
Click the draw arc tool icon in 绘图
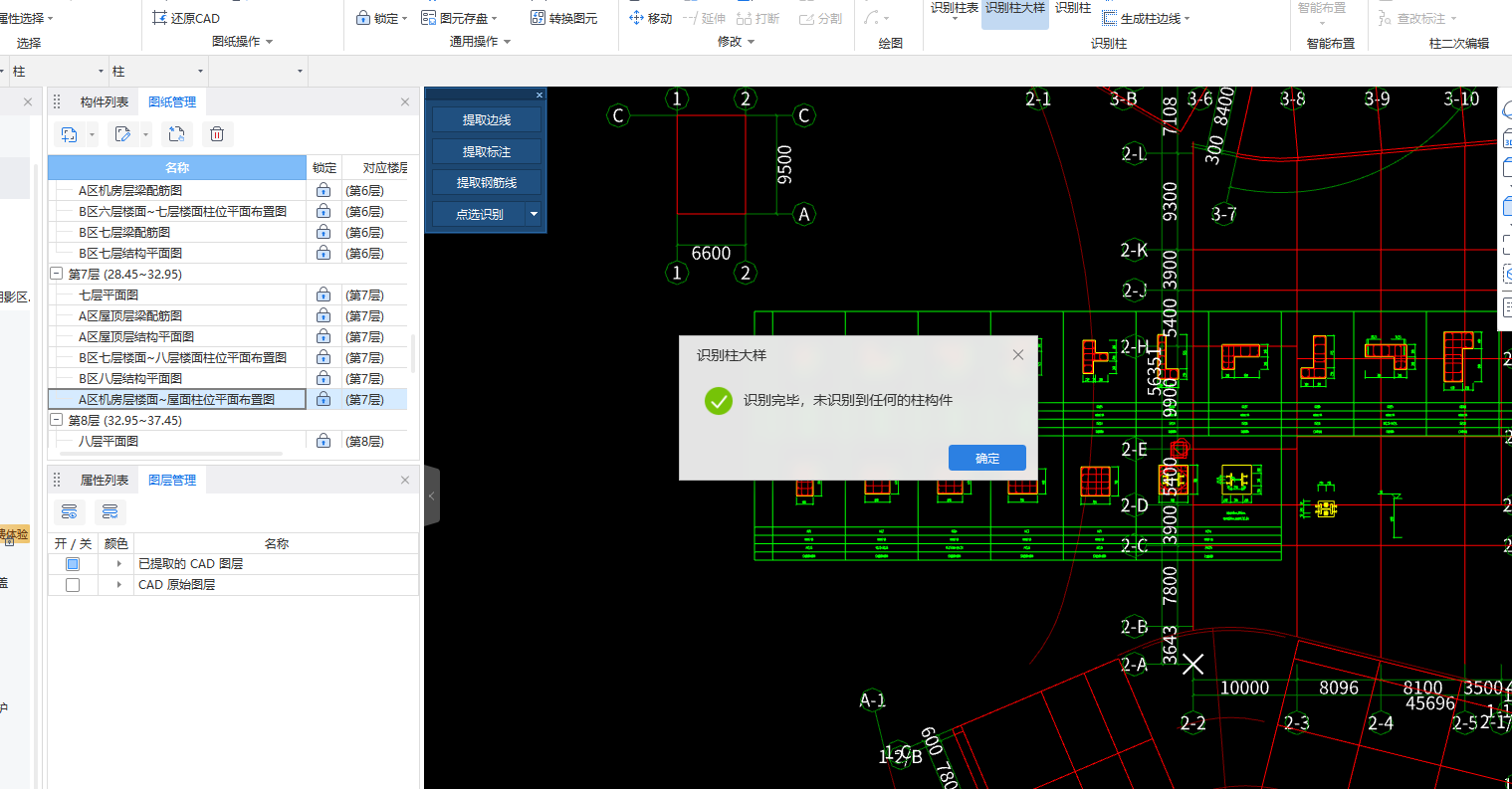pyautogui.click(x=871, y=18)
